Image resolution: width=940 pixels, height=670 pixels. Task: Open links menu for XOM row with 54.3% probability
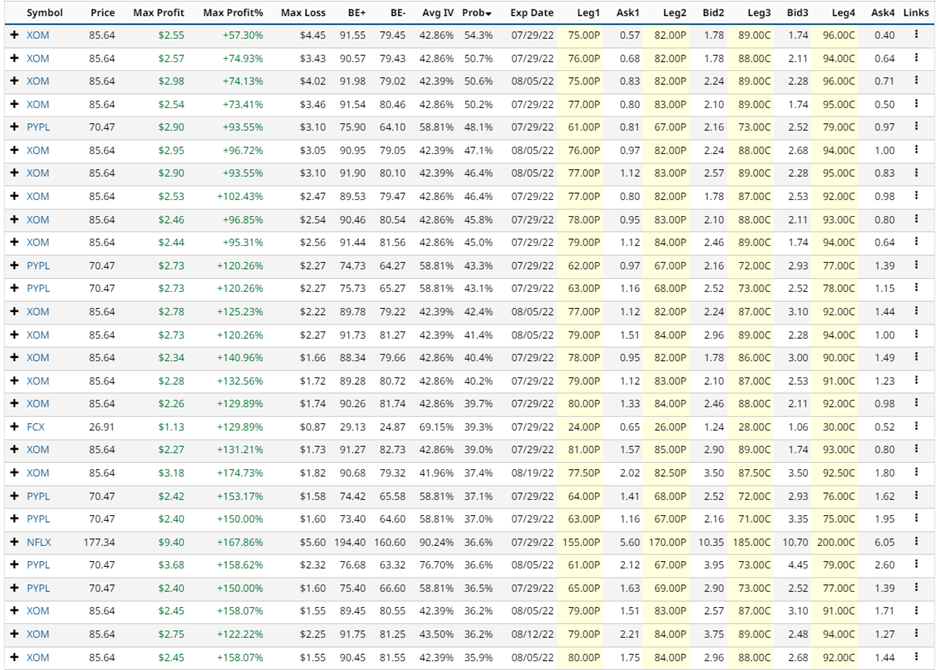point(916,35)
